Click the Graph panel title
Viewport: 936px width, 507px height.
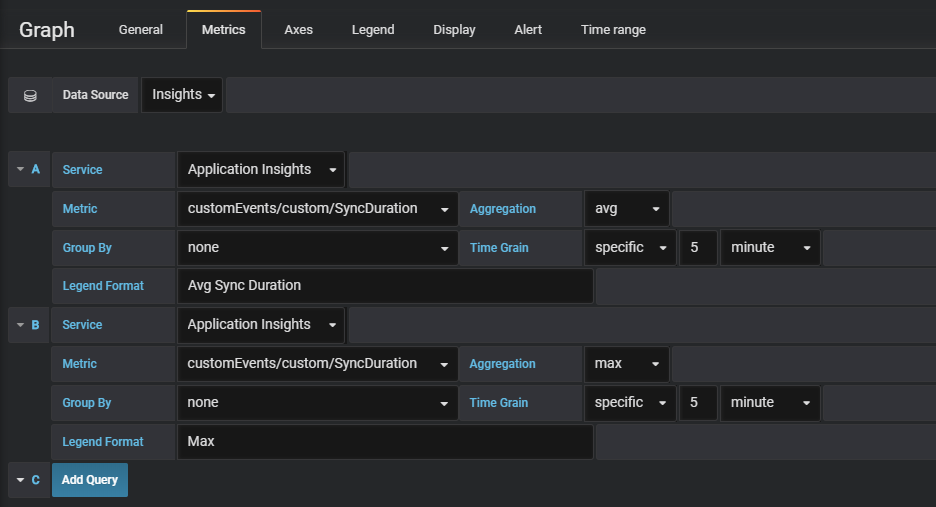[47, 30]
